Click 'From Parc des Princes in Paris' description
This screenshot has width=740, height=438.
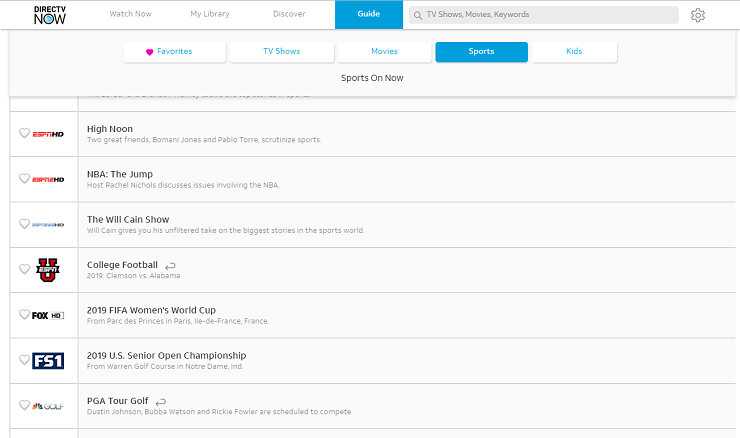[178, 321]
